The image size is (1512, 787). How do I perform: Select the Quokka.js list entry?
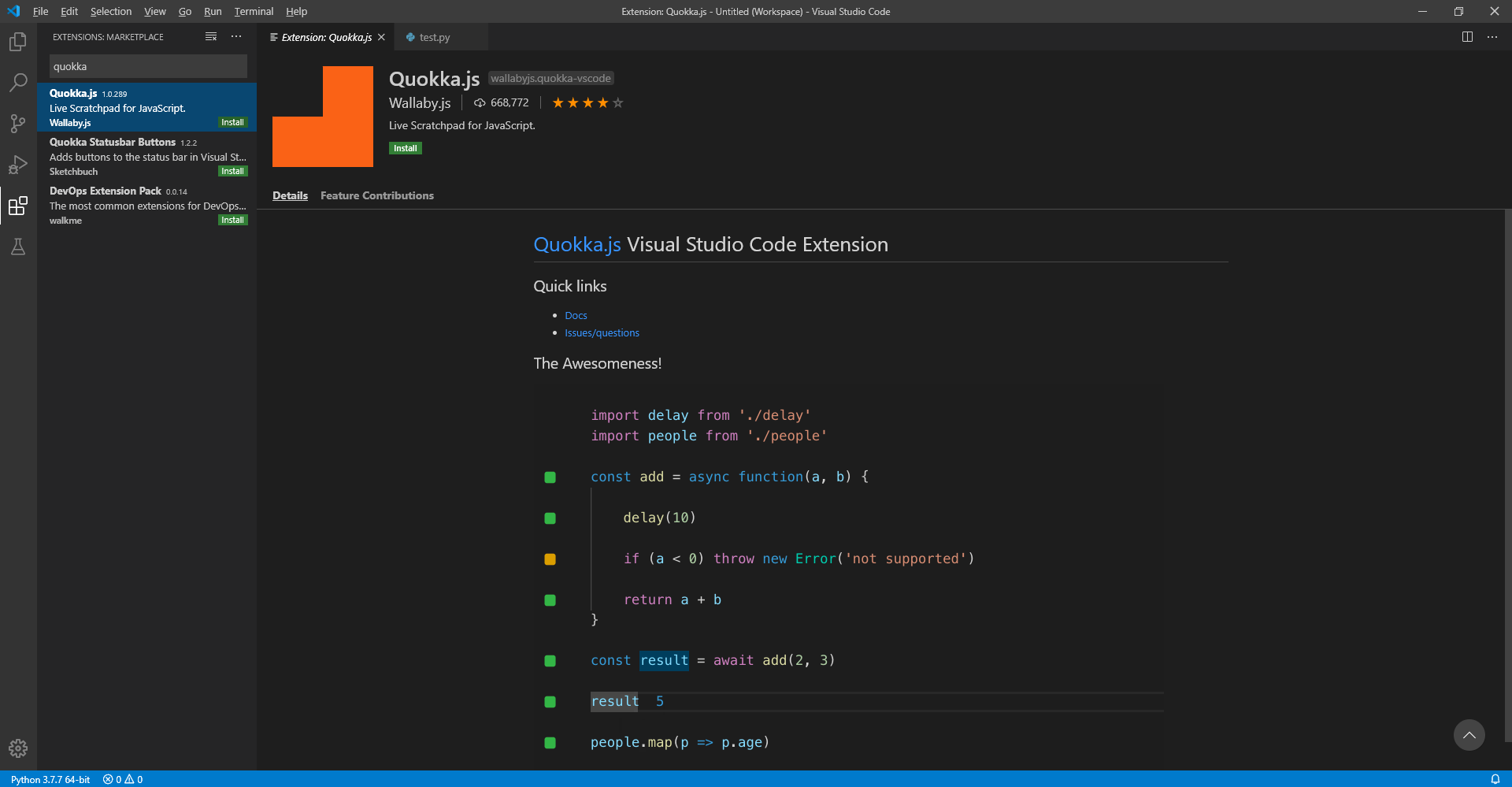click(147, 107)
